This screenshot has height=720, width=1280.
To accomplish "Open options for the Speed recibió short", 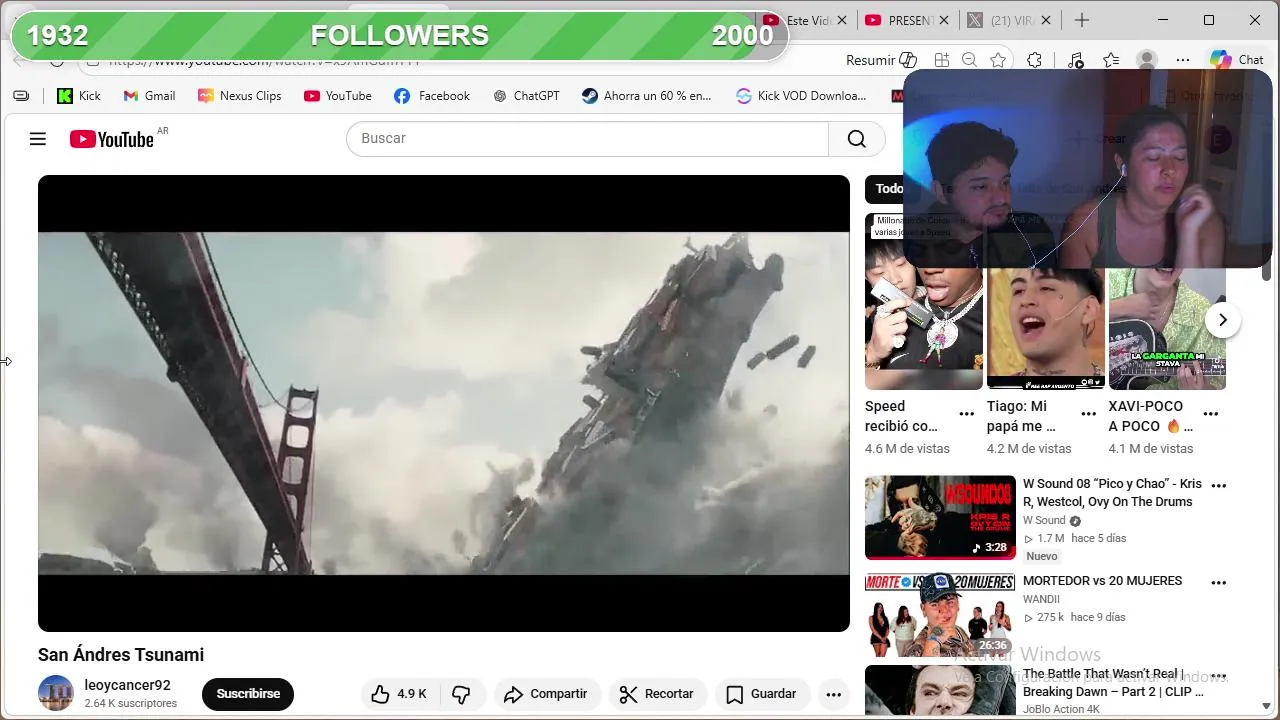I will tap(967, 414).
